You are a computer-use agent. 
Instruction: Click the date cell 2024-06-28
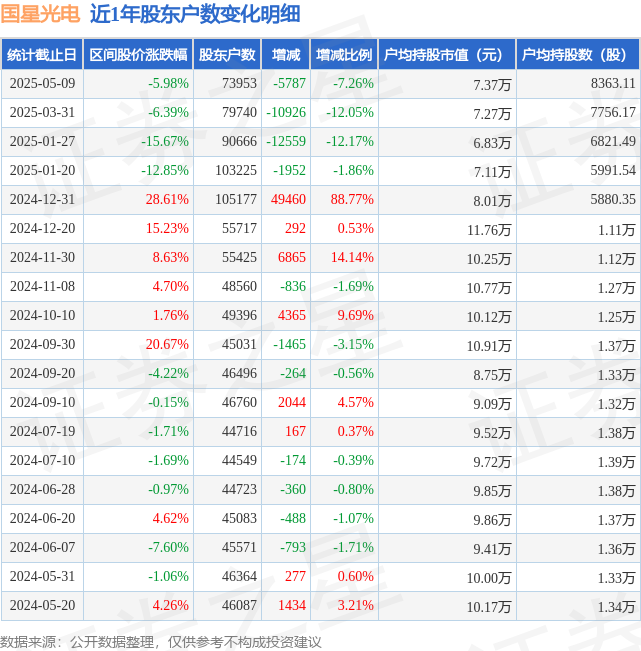pos(42,489)
